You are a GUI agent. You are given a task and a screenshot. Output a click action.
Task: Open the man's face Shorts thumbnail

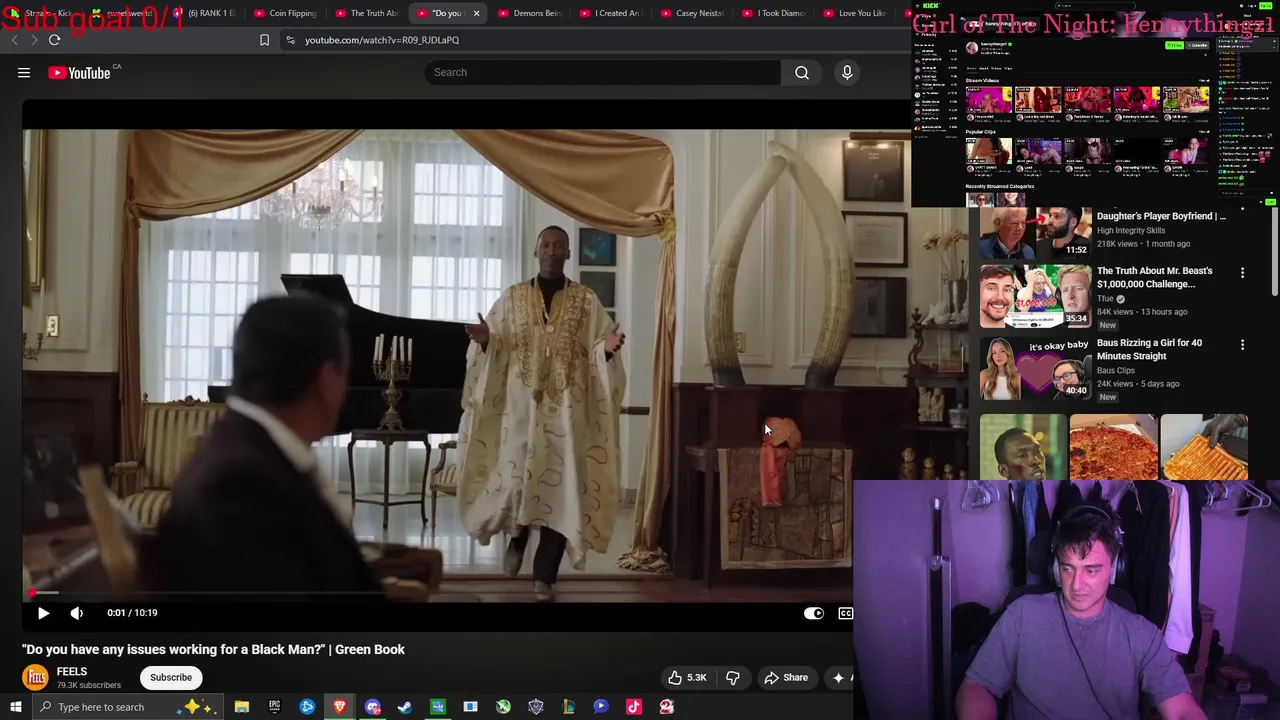1022,447
